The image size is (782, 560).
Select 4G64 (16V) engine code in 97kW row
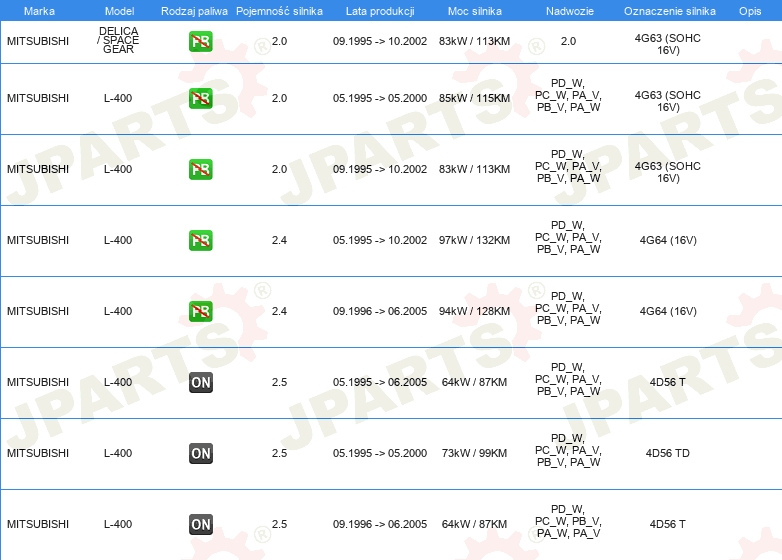pyautogui.click(x=668, y=240)
